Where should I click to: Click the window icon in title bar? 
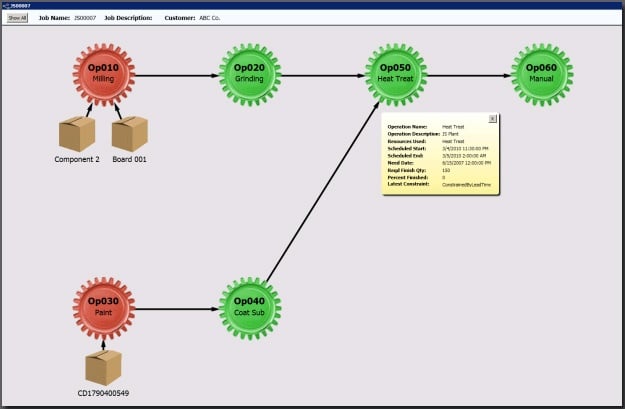pyautogui.click(x=6, y=5)
